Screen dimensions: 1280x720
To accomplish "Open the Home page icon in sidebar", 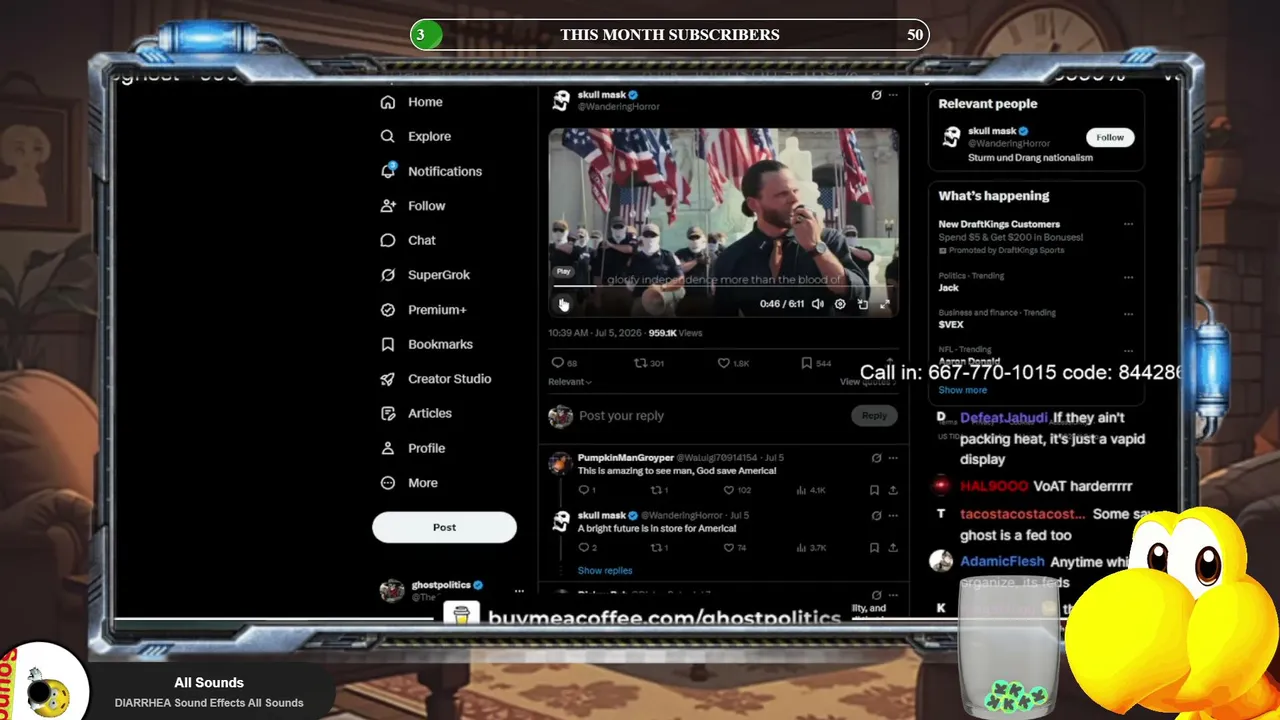I will pyautogui.click(x=388, y=102).
